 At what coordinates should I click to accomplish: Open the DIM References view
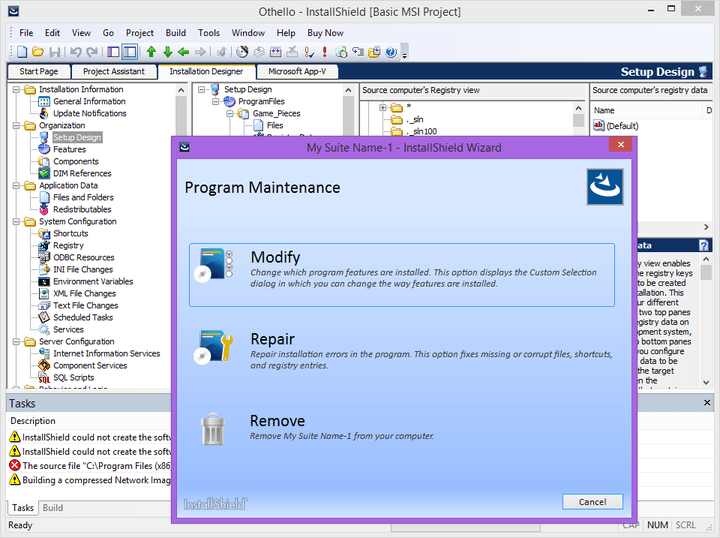(x=82, y=174)
